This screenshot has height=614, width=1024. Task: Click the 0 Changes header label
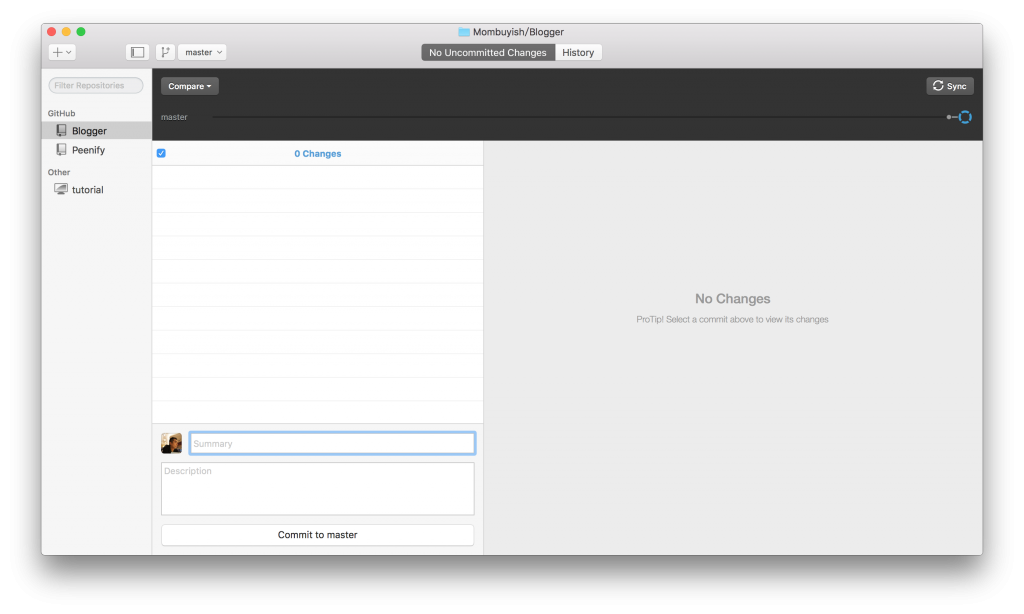317,154
